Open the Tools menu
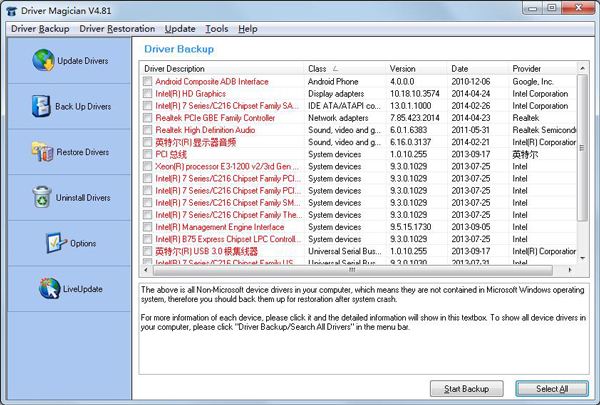This screenshot has width=600, height=405. pyautogui.click(x=217, y=29)
